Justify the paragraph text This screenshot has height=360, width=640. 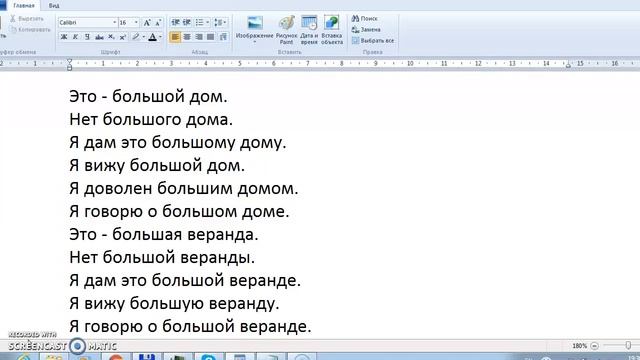pos(211,37)
